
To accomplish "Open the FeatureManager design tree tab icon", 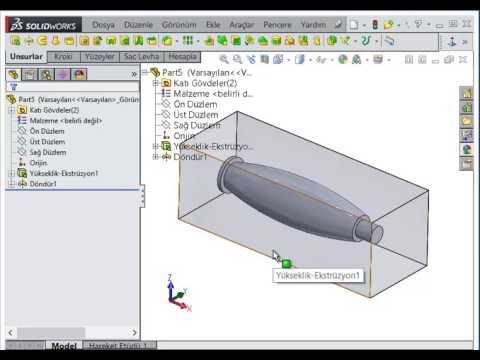I will coord(14,74).
